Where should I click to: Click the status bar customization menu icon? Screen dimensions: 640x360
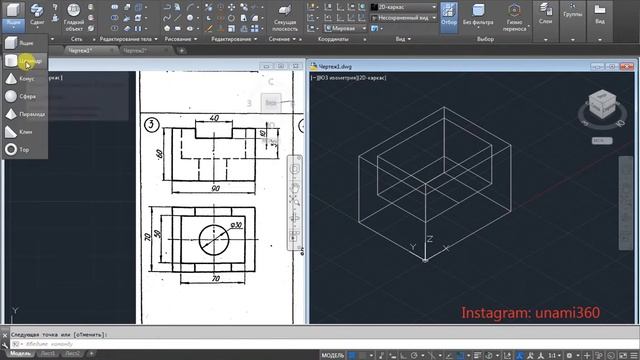coord(633,356)
